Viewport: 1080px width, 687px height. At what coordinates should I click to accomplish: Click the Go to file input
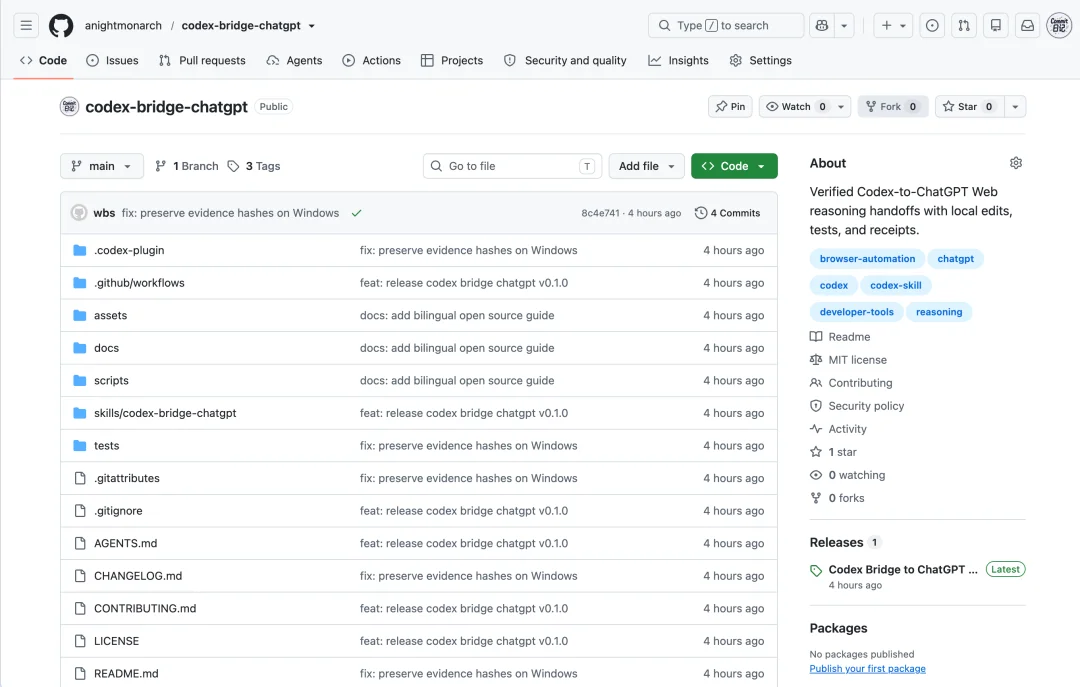pyautogui.click(x=512, y=166)
